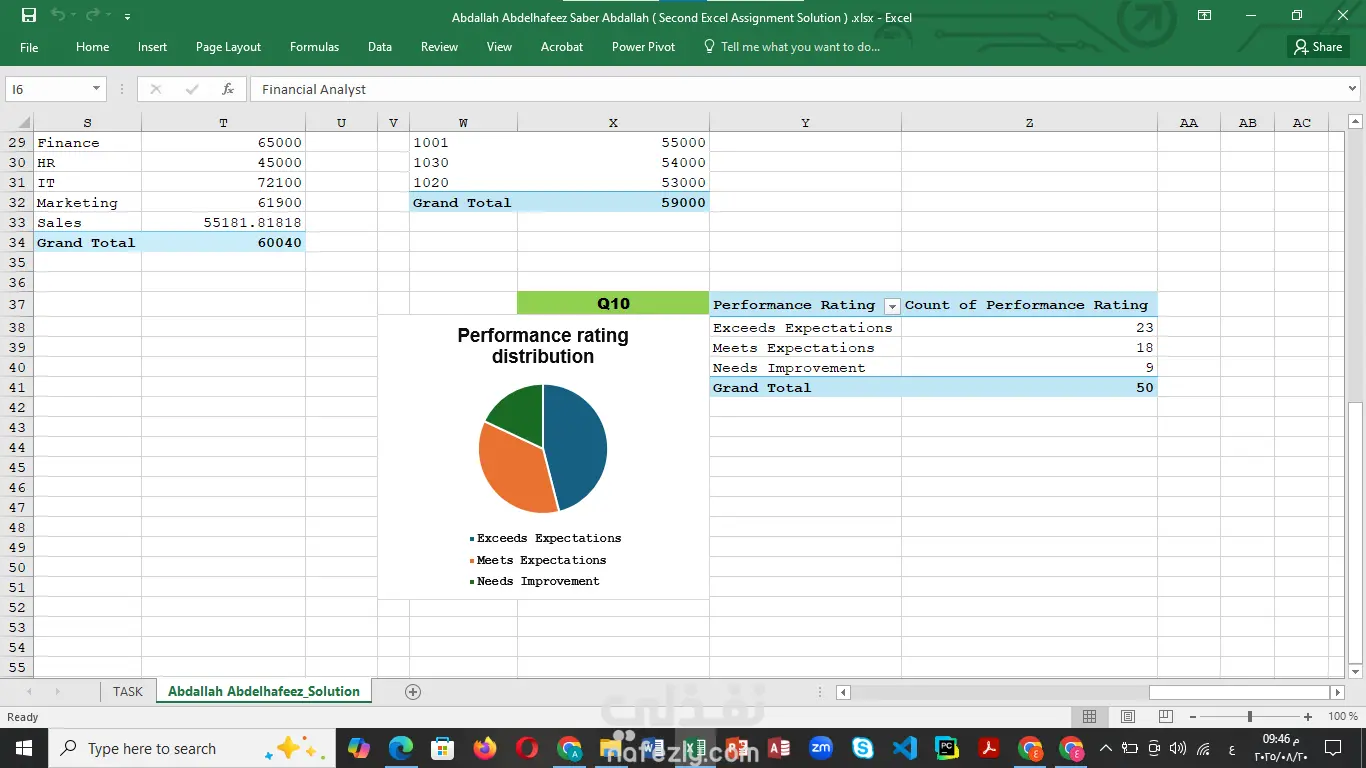The image size is (1366, 768).
Task: Open the Power Pivot ribbon tab
Action: pos(643,47)
